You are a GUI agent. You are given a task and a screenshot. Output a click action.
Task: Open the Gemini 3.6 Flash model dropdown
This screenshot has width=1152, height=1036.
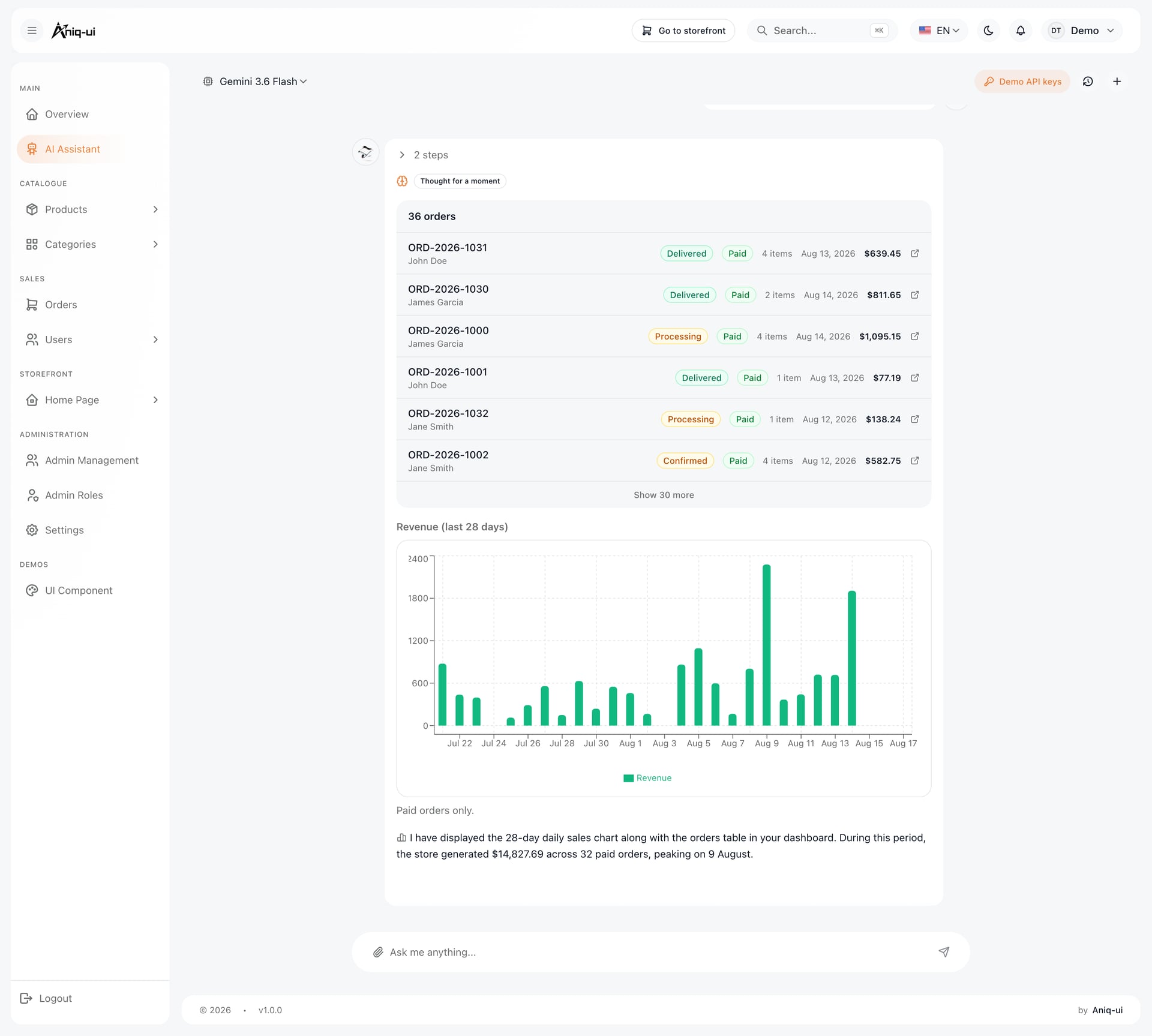[x=255, y=82]
